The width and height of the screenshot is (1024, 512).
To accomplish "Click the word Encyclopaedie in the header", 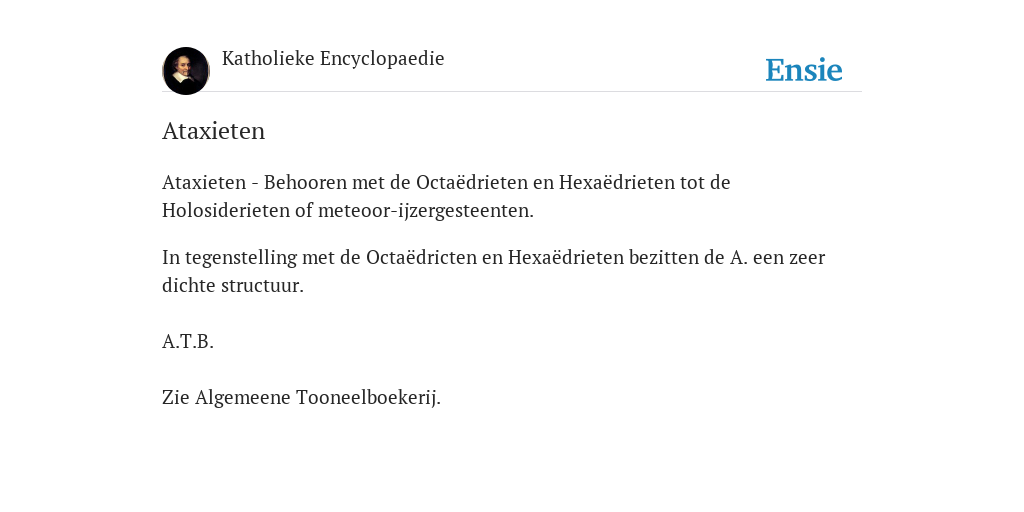I will coord(382,59).
